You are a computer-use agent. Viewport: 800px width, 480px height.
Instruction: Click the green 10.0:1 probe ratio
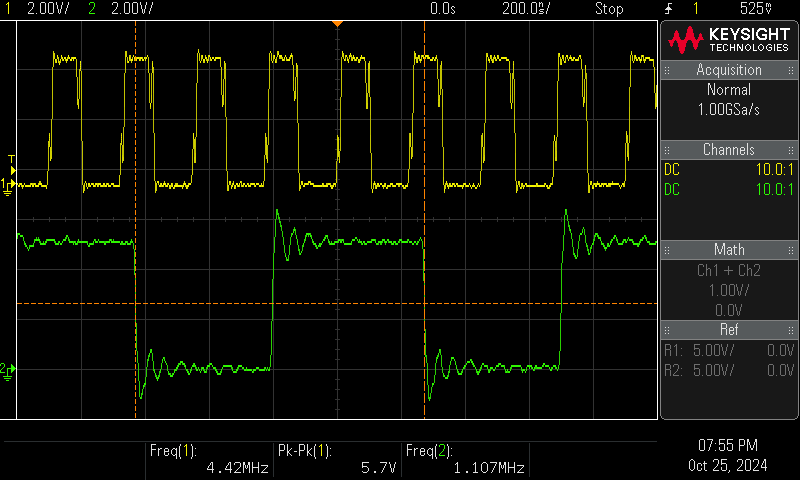pos(774,189)
